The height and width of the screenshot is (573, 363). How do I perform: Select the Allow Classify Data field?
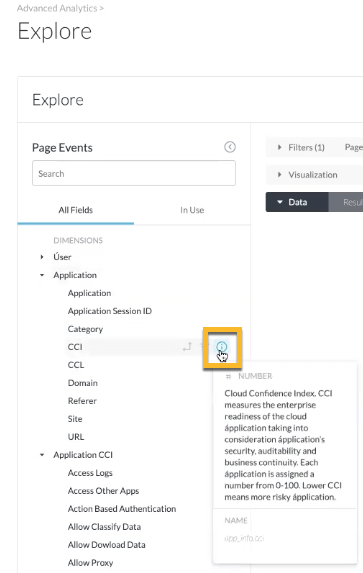pos(104,527)
